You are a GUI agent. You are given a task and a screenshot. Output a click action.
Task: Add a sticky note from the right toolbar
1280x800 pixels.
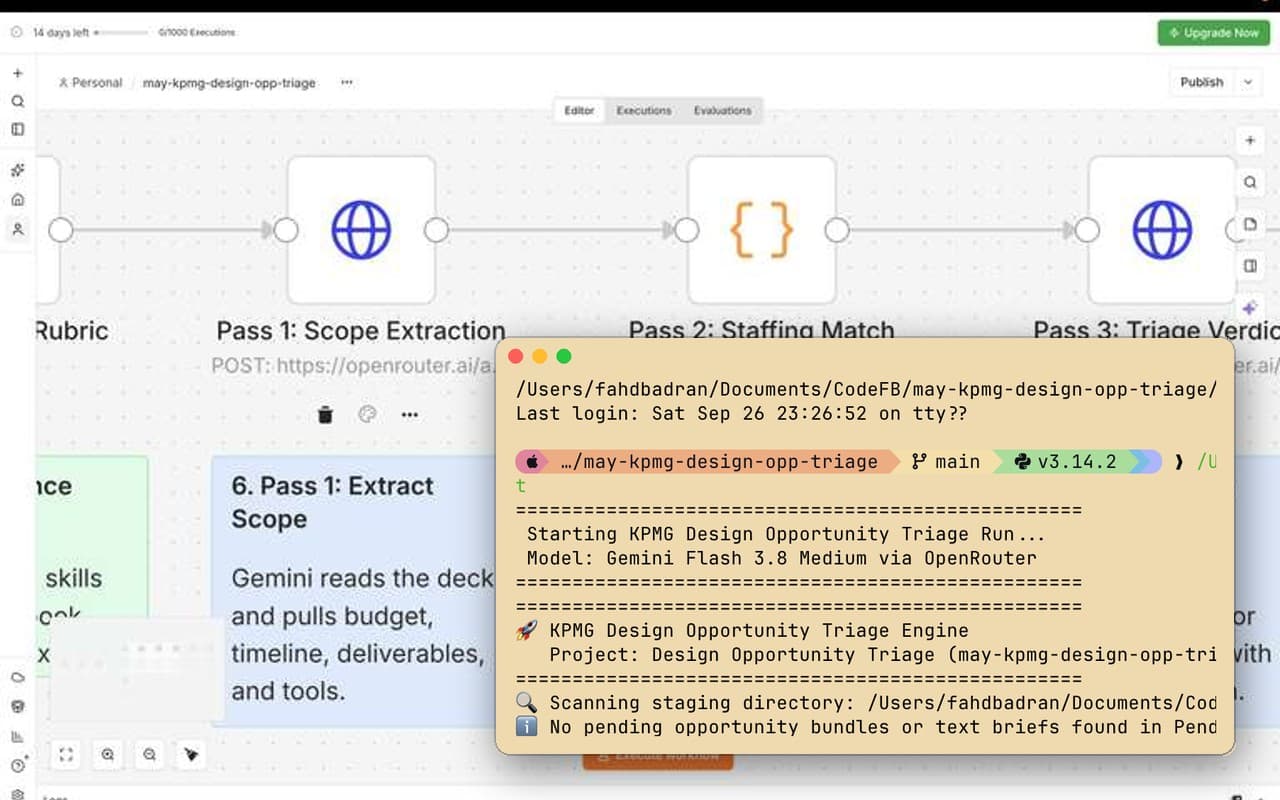(x=1250, y=225)
